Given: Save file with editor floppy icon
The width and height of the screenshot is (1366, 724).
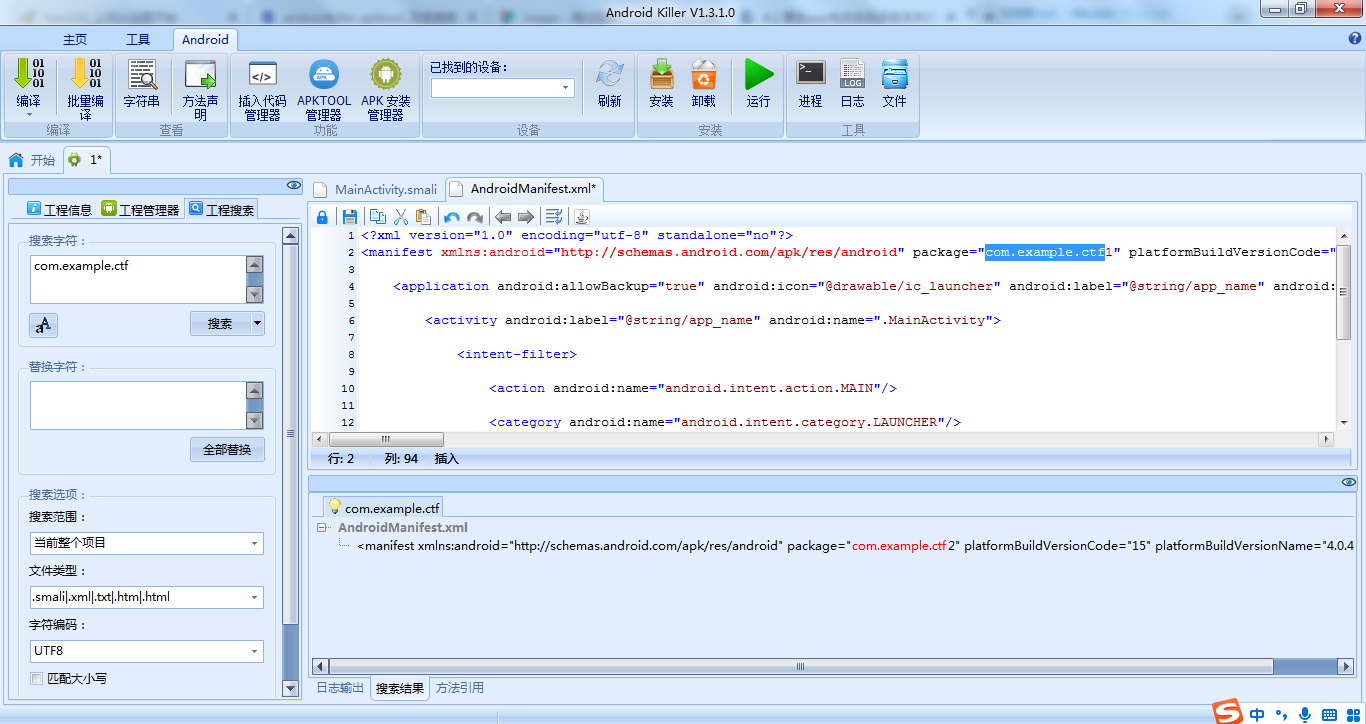Looking at the screenshot, I should [350, 217].
